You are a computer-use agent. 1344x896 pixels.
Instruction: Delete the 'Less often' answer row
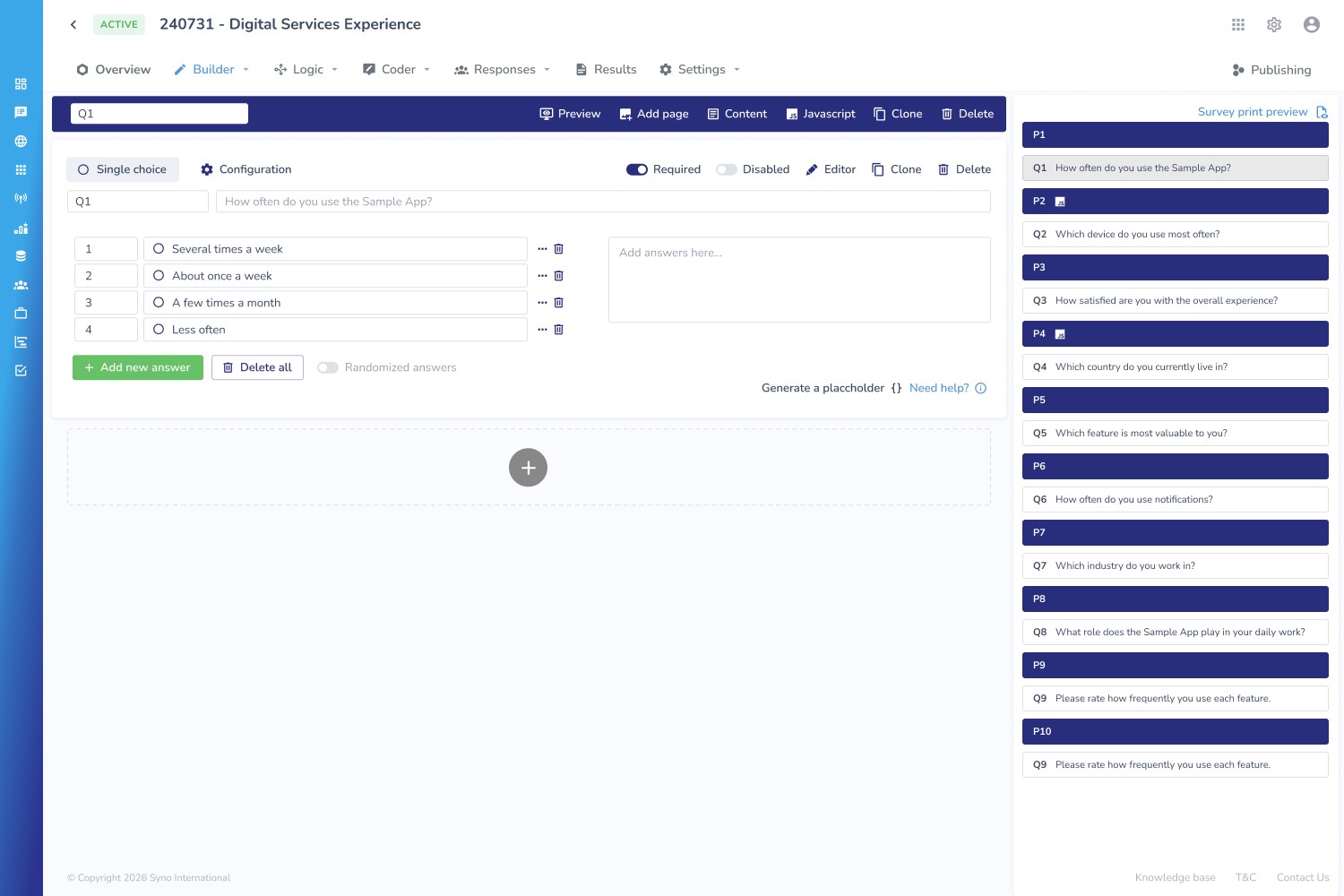click(x=558, y=330)
